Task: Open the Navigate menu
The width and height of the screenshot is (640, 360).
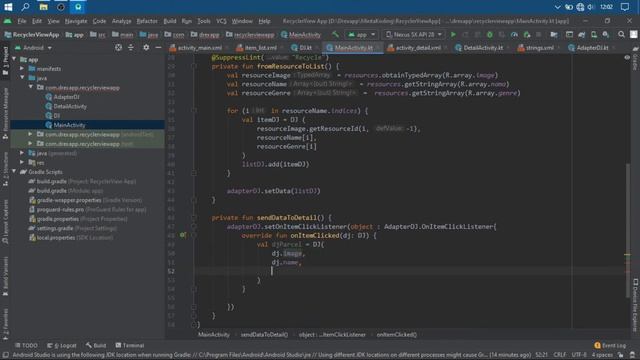Action: (x=76, y=21)
